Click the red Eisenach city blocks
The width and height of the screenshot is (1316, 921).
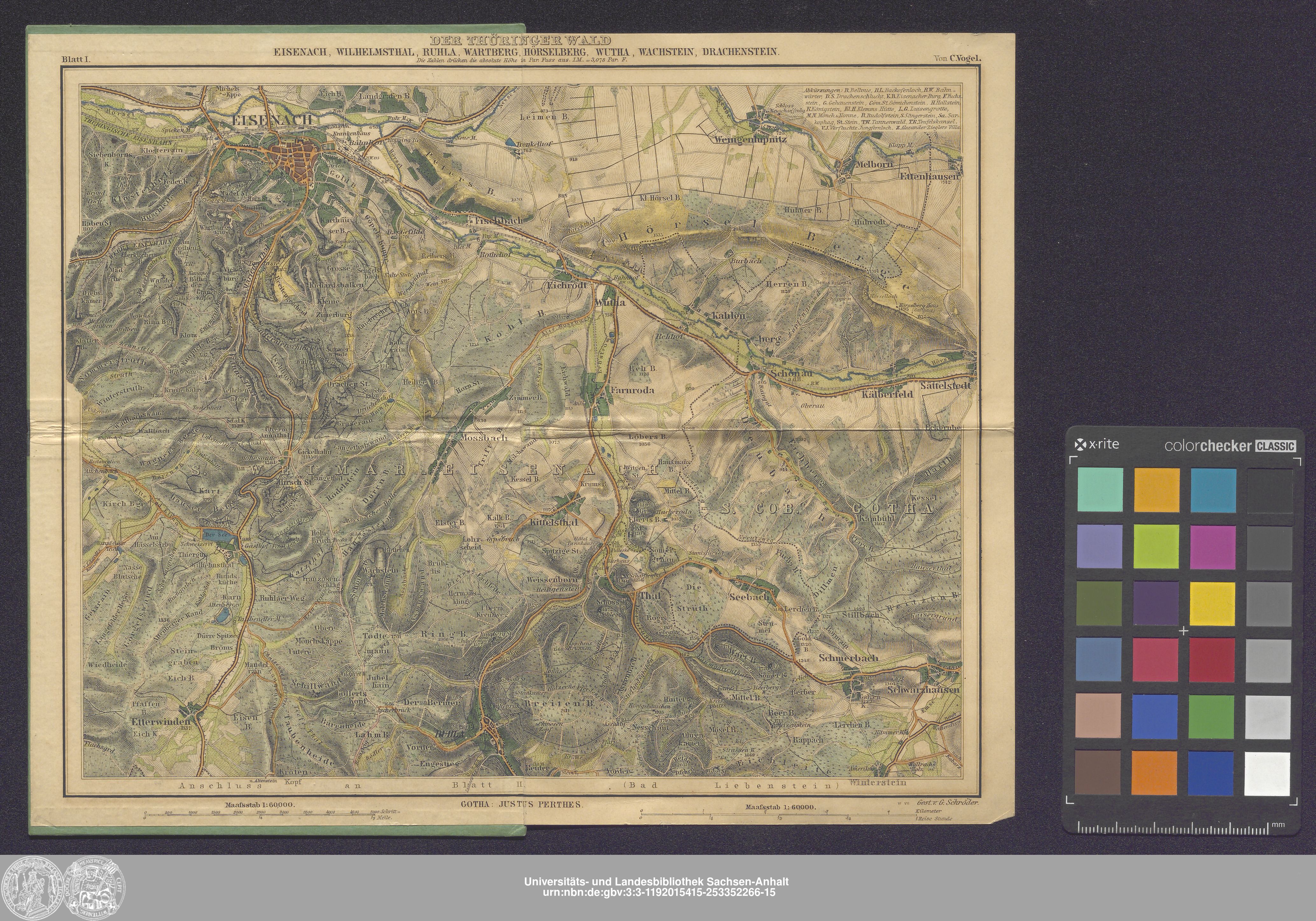[x=294, y=160]
